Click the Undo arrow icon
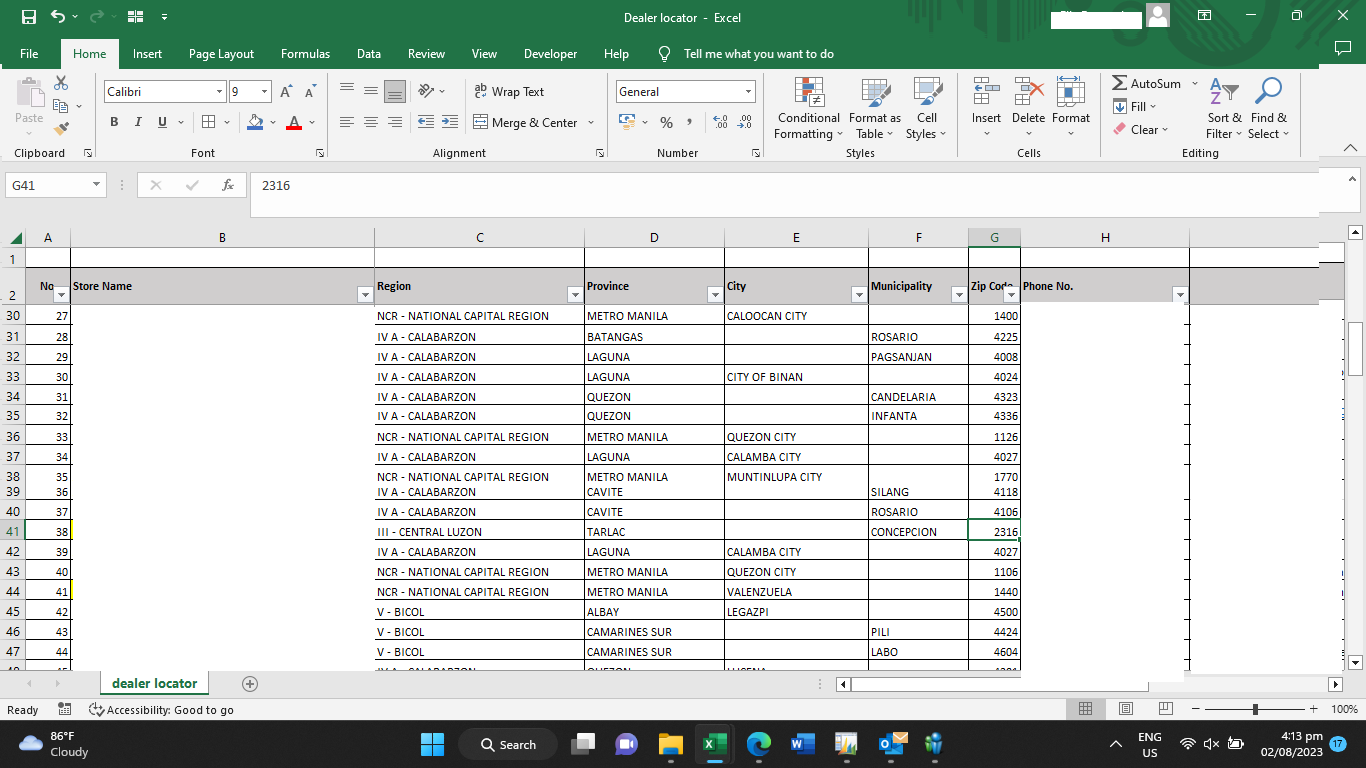The height and width of the screenshot is (768, 1366). coord(58,17)
